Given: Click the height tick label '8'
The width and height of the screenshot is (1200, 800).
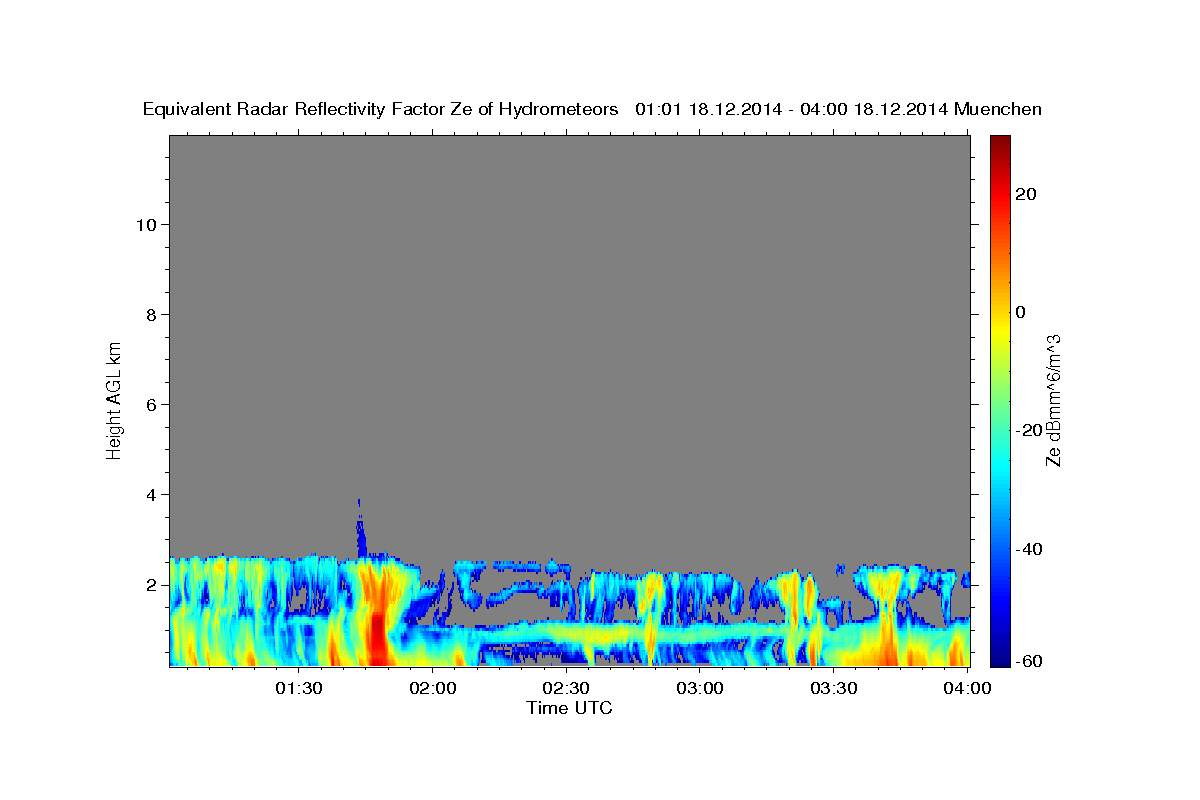Looking at the screenshot, I should tap(150, 314).
